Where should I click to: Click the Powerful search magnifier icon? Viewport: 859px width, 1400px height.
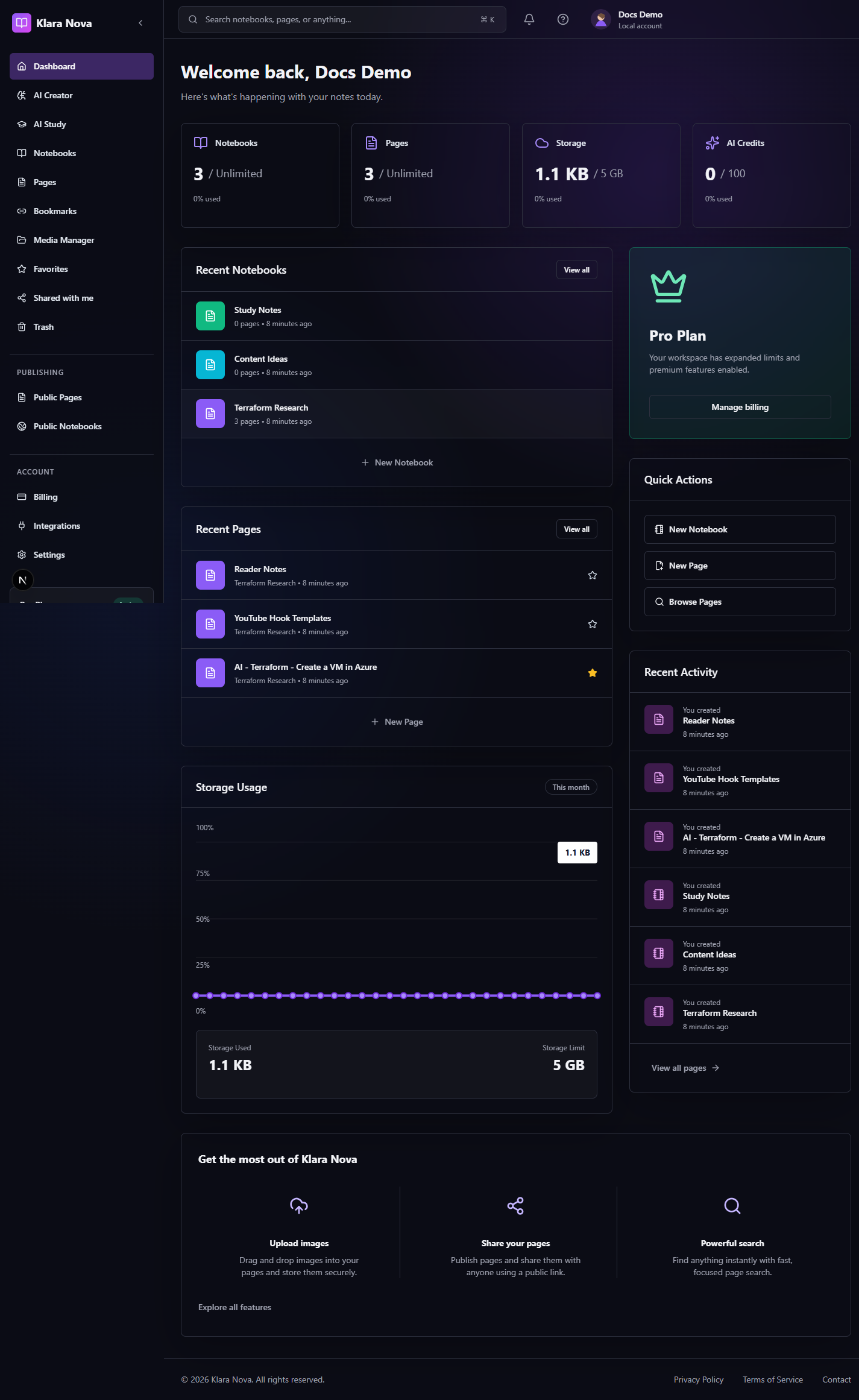(732, 1206)
